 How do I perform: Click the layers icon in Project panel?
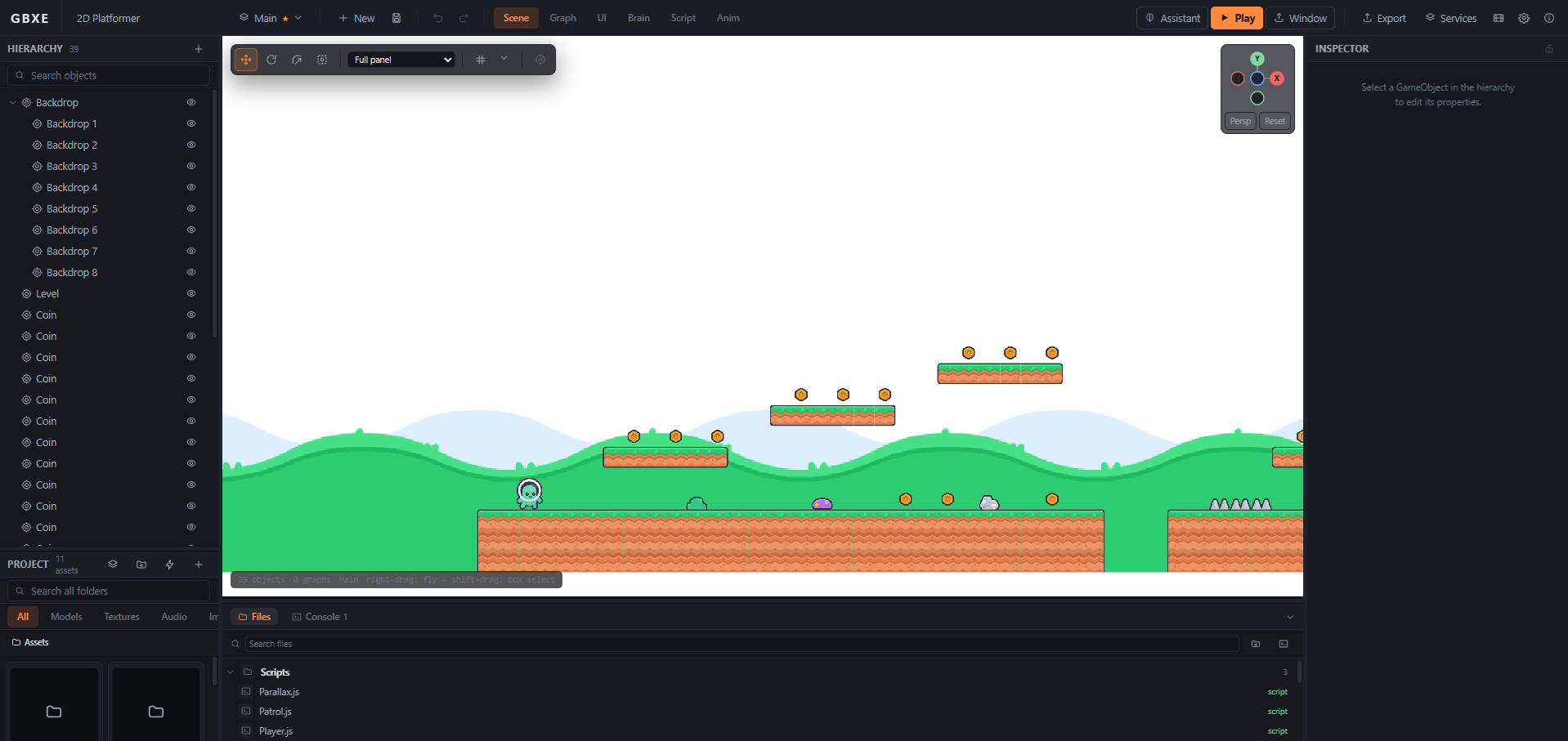click(113, 565)
